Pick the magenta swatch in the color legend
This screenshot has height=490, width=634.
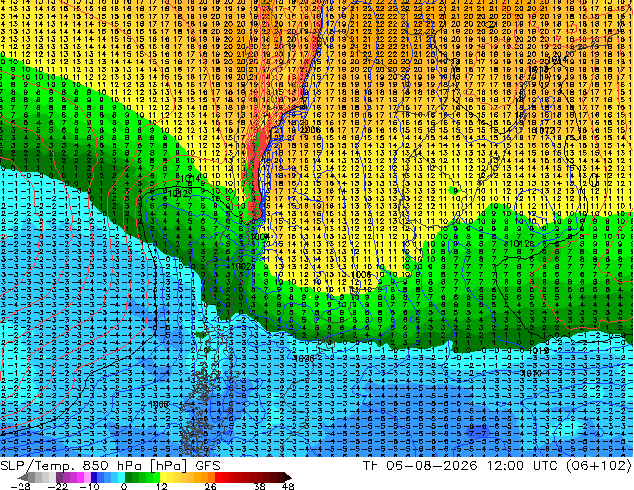click(x=80, y=477)
